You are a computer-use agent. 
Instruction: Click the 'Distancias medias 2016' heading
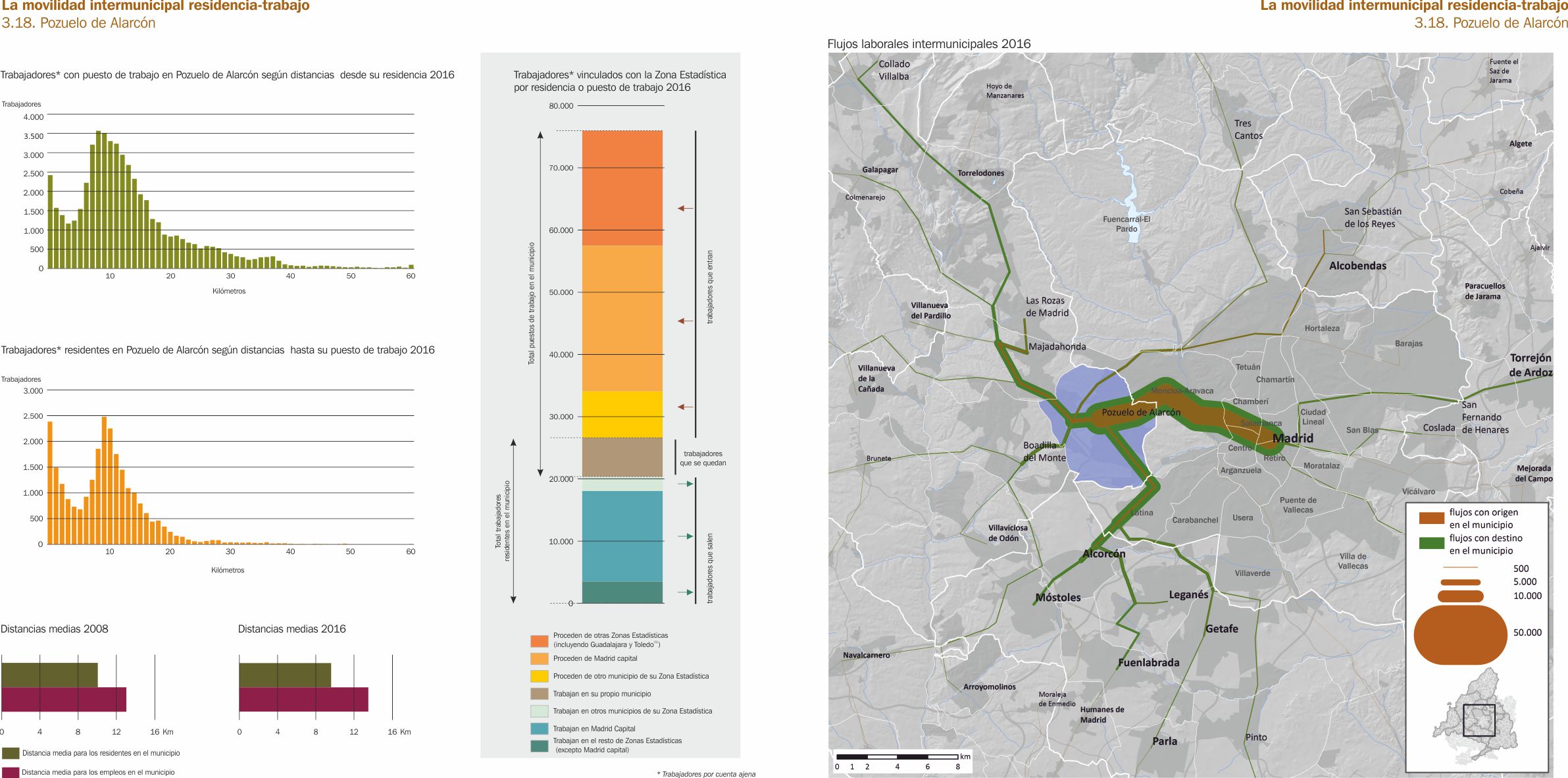[x=291, y=629]
